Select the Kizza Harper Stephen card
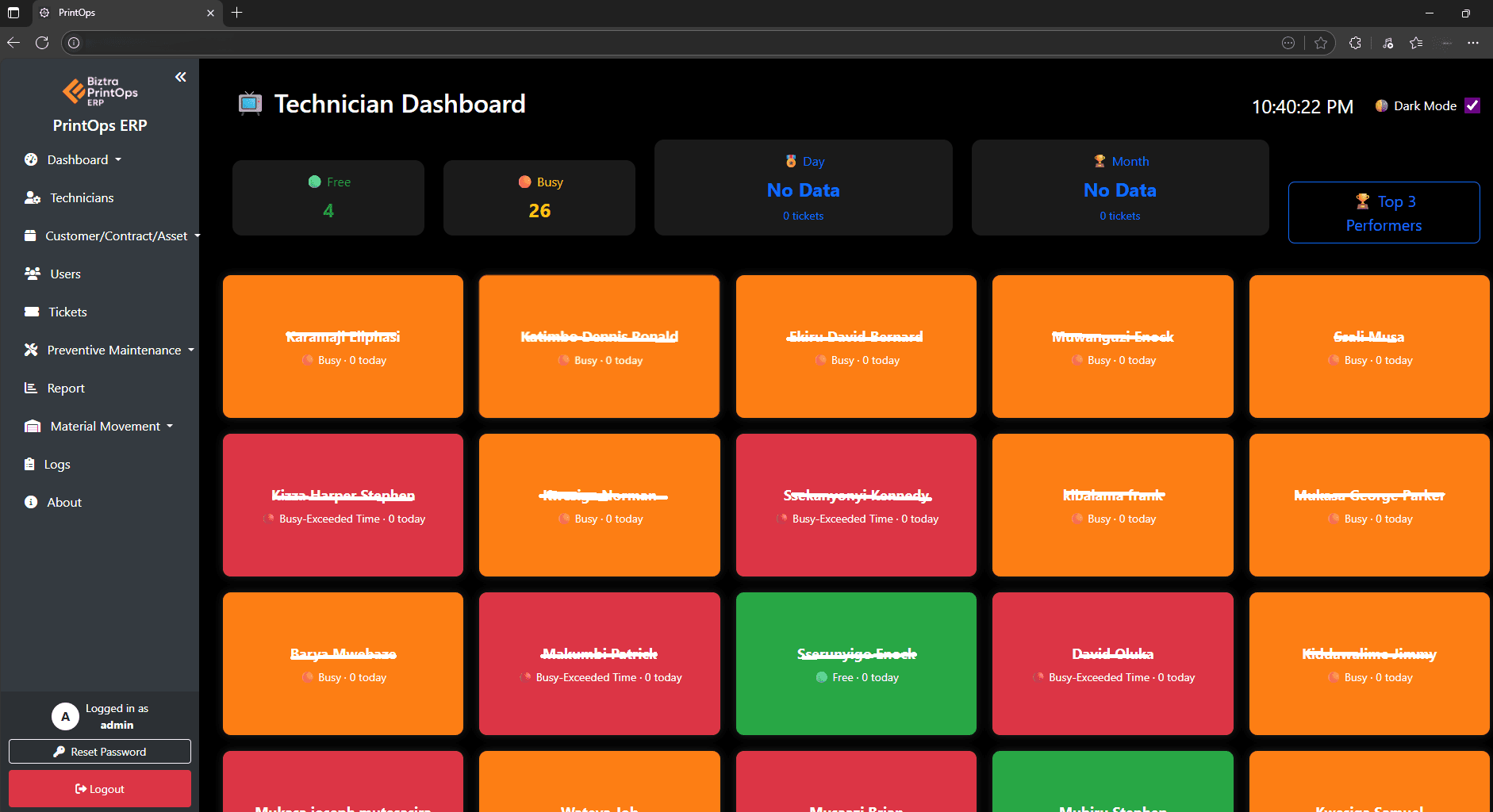 [343, 505]
